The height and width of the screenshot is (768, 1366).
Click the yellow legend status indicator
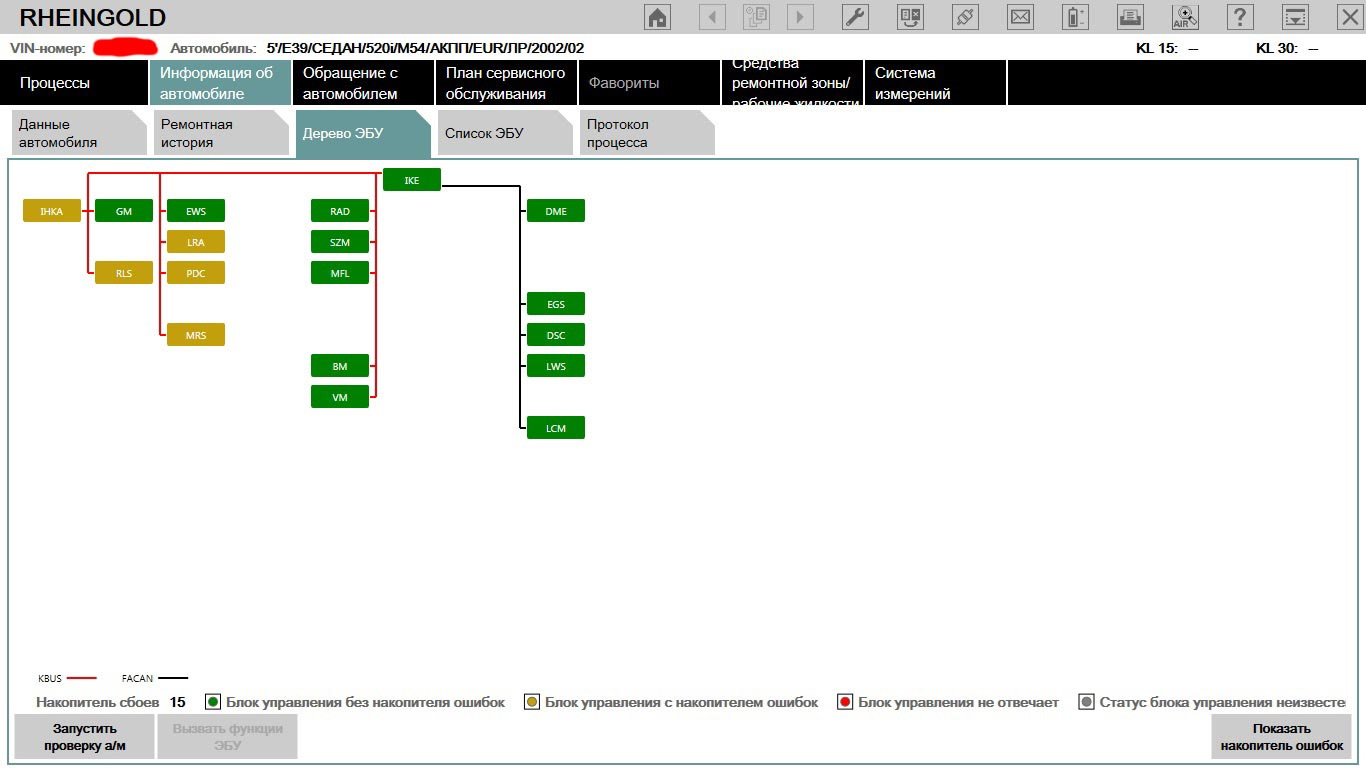(x=532, y=702)
